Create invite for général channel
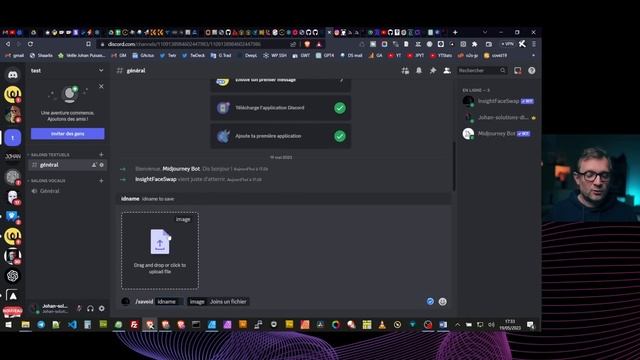The height and width of the screenshot is (360, 640). point(94,165)
